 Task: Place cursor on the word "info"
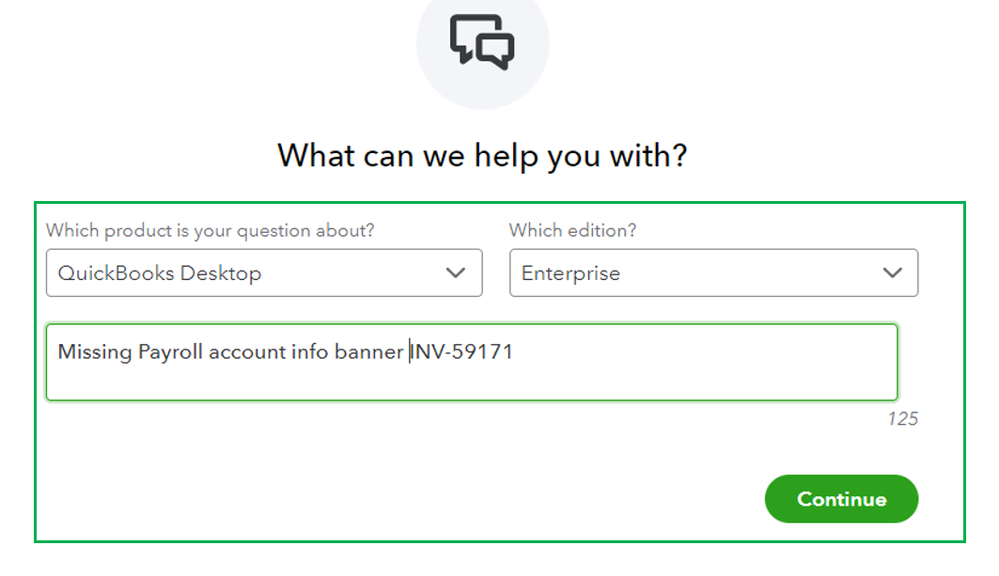tap(307, 352)
